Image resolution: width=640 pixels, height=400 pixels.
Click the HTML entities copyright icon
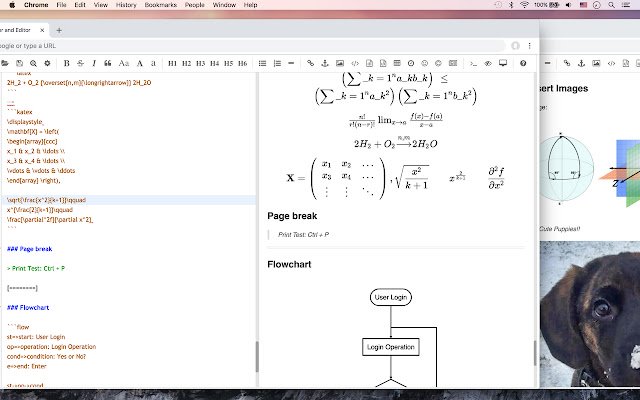[438, 63]
